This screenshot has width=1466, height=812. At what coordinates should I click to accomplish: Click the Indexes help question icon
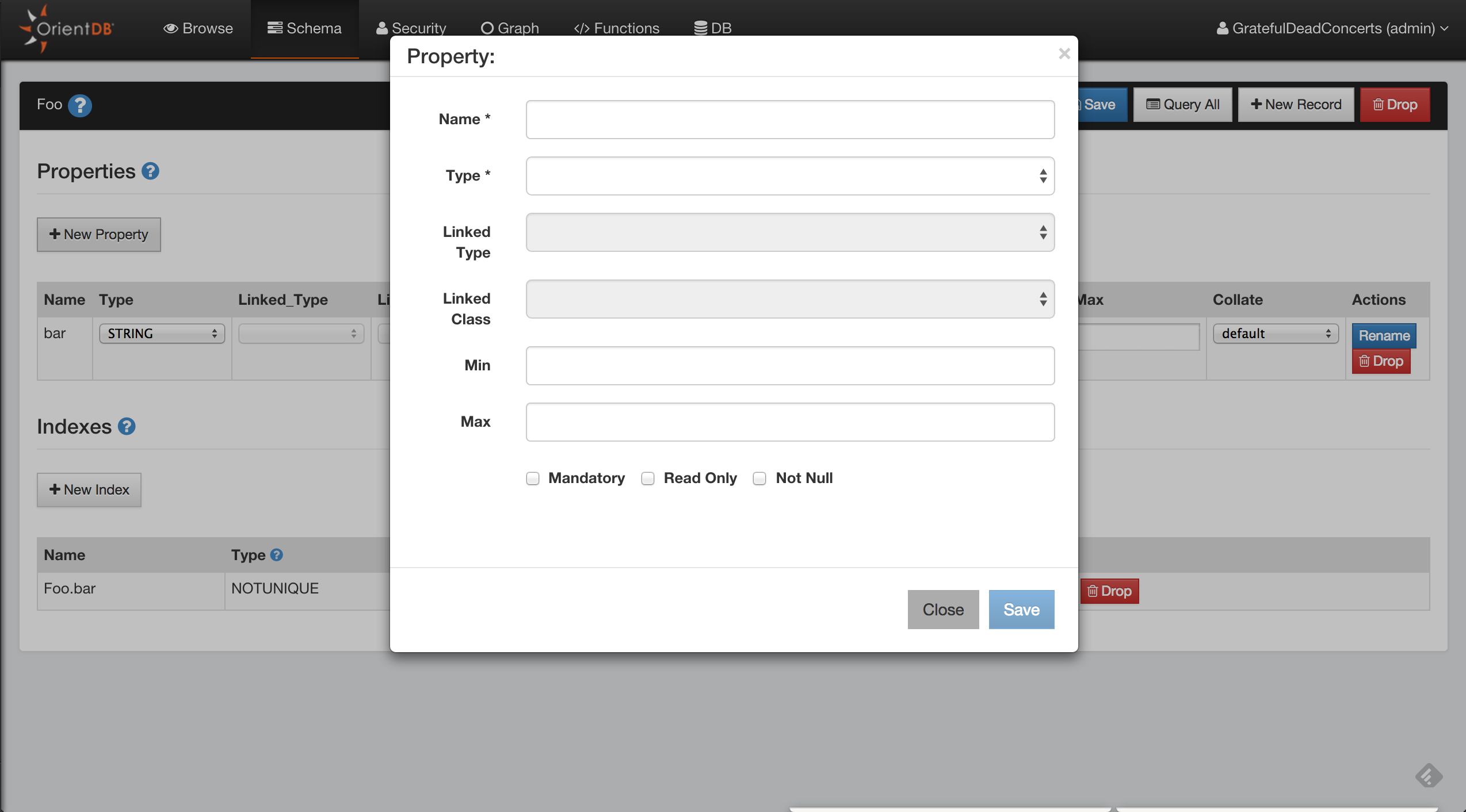(127, 426)
